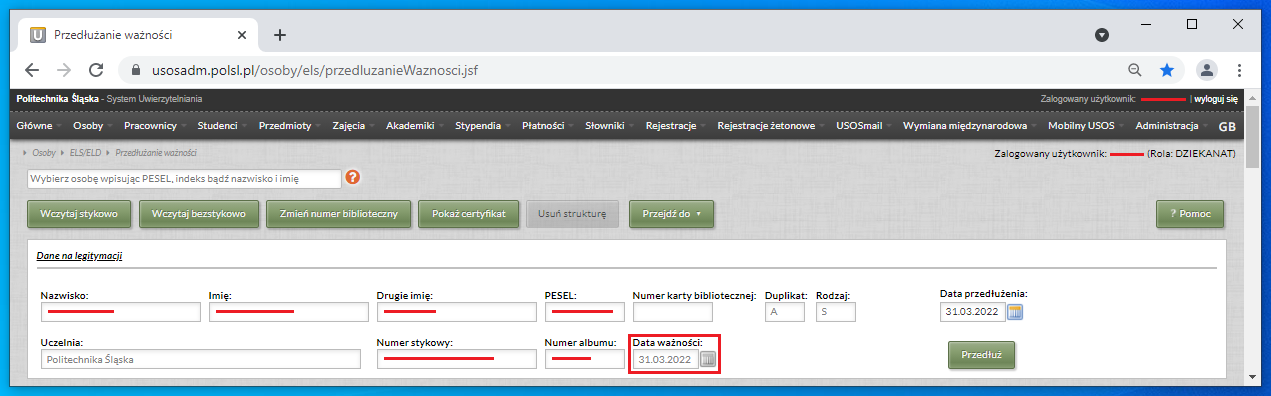Open the USOSmail menu

[862, 126]
